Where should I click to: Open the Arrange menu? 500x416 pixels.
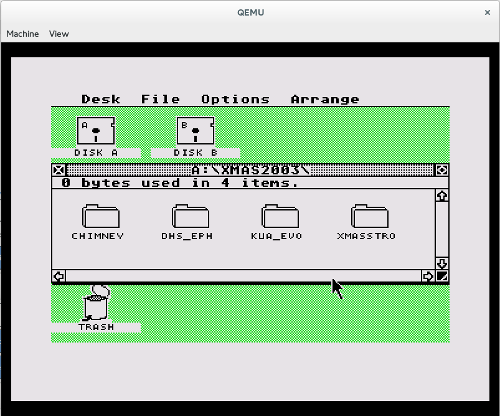(325, 99)
